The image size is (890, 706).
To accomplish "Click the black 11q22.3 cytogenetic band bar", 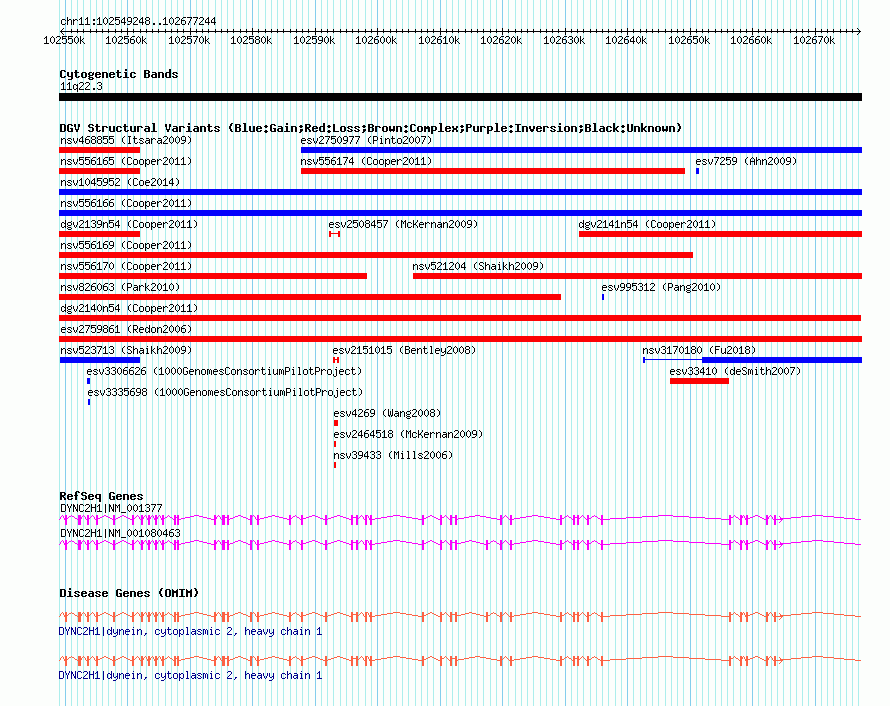I will 460,97.
